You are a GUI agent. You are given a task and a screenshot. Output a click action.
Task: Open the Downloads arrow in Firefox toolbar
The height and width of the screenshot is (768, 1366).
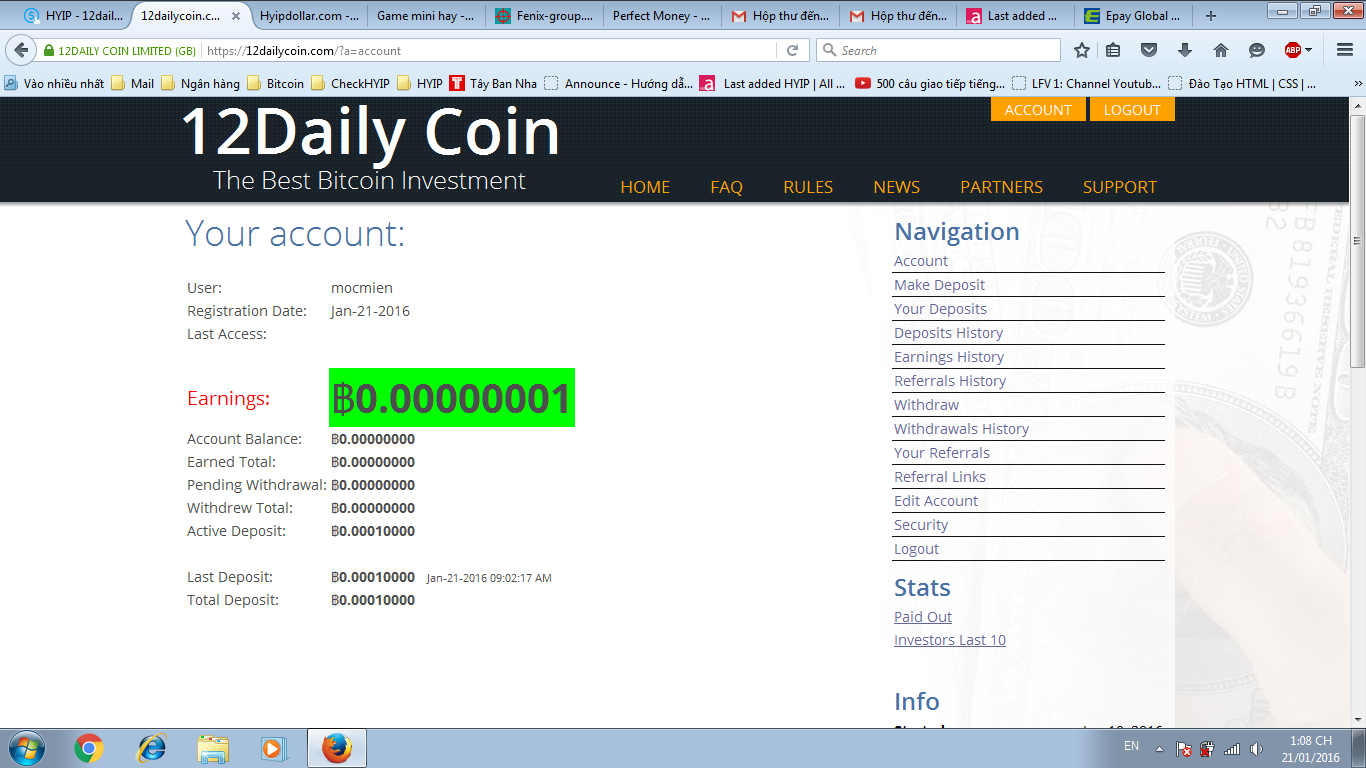(1185, 50)
